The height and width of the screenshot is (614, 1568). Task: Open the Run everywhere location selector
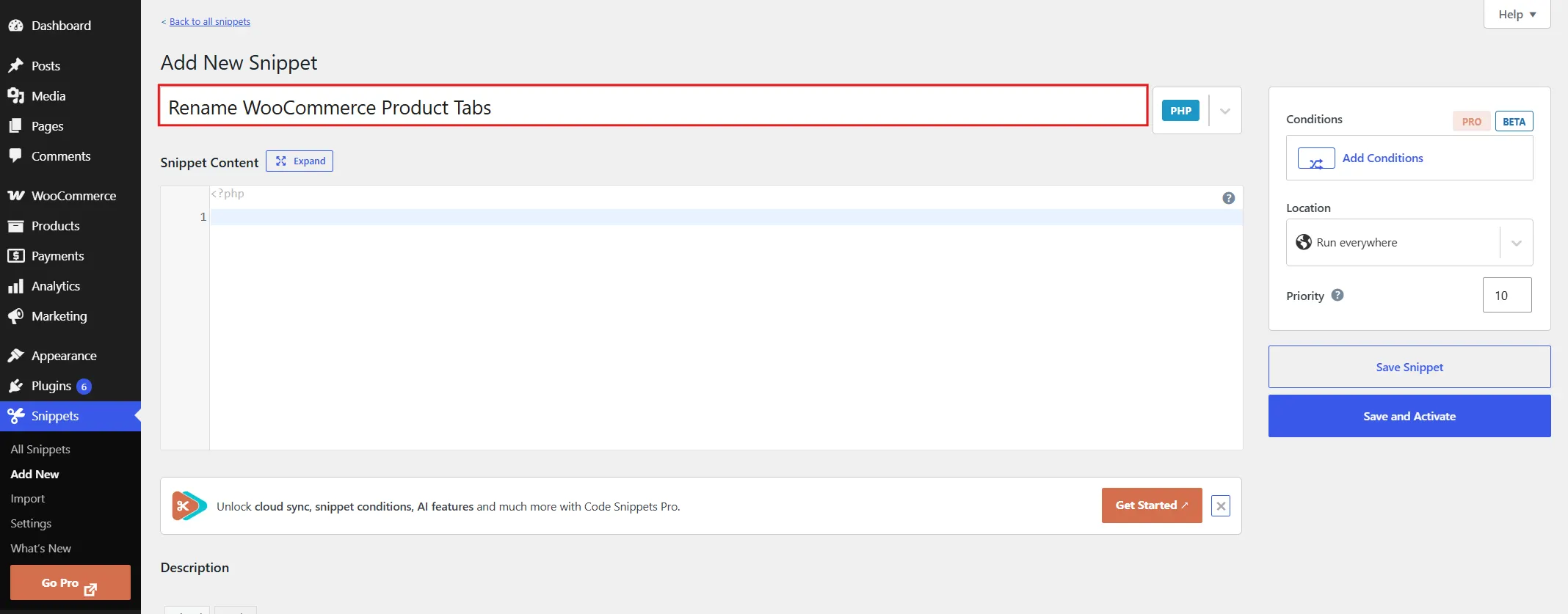click(1409, 242)
